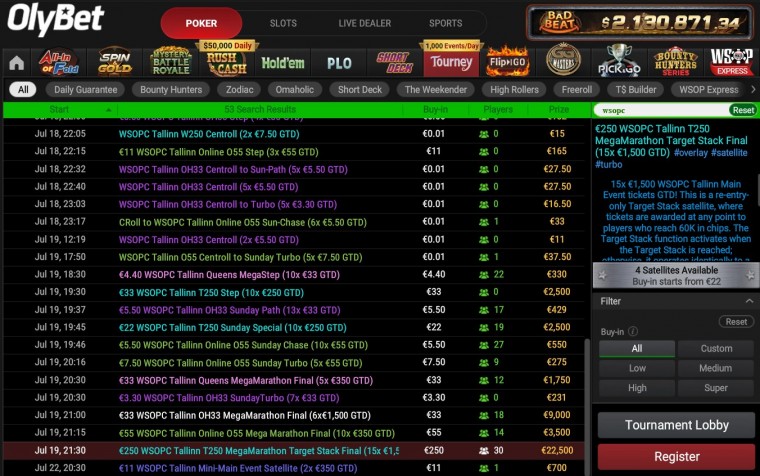760x476 pixels.
Task: Choose the High buy-in option
Action: pyautogui.click(x=637, y=388)
